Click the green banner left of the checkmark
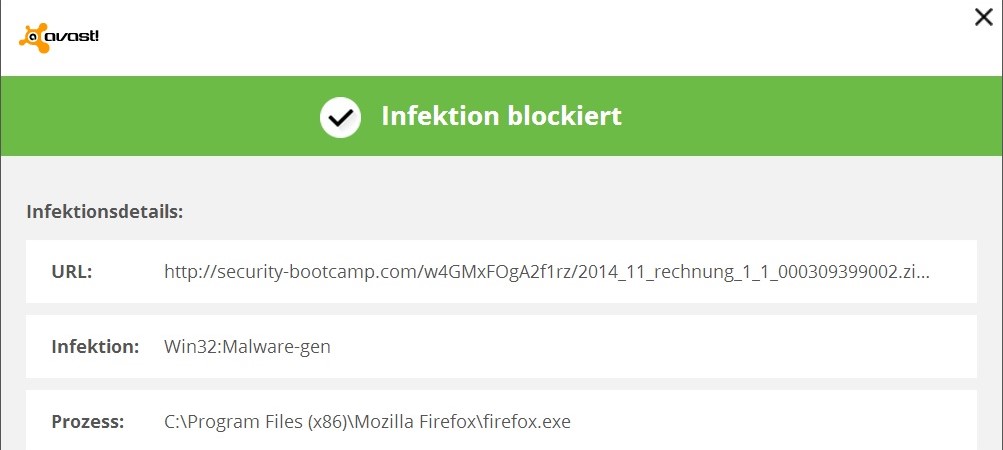 pyautogui.click(x=160, y=116)
